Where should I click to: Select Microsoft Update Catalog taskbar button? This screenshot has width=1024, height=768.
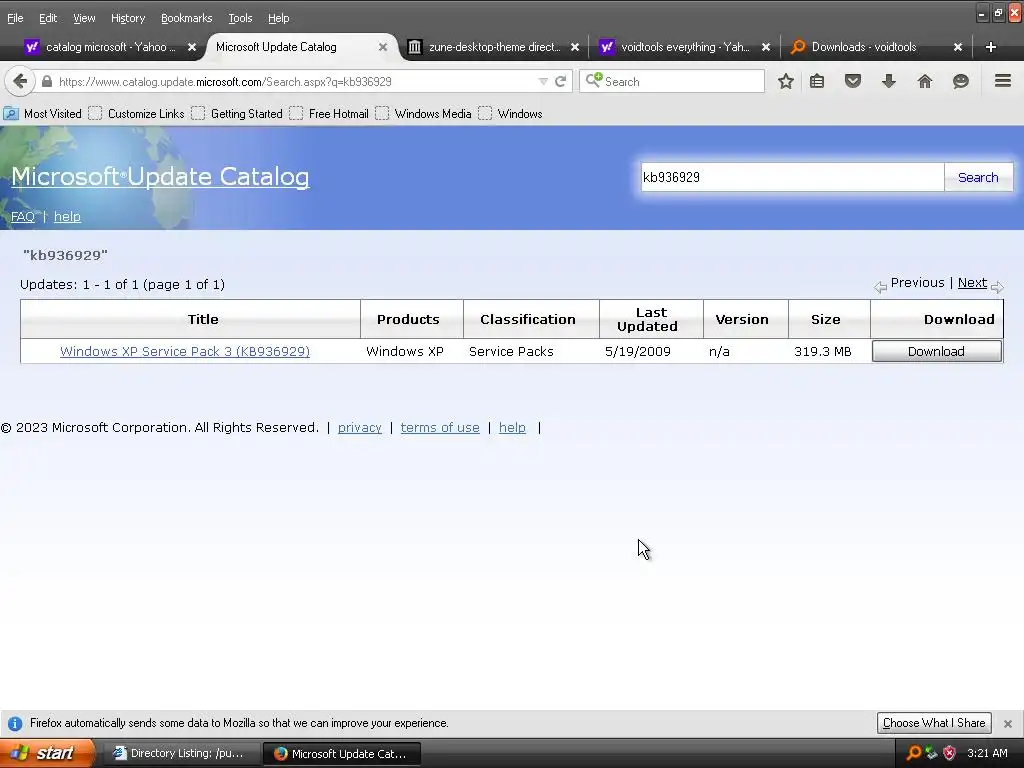pos(342,754)
